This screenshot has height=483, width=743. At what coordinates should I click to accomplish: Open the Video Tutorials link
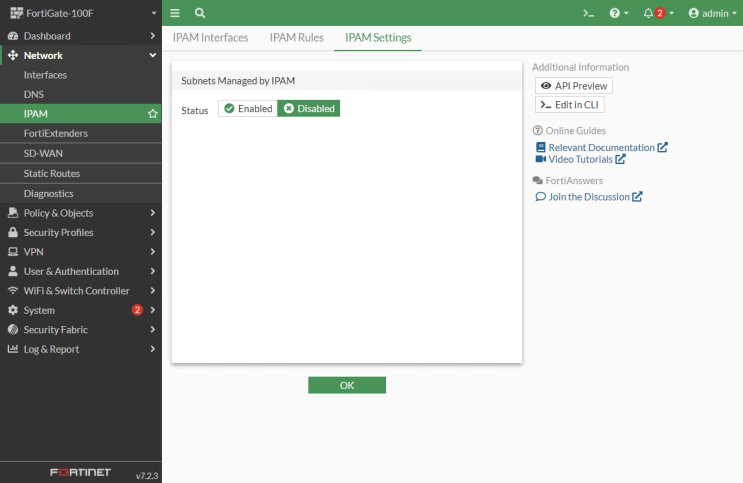pos(580,159)
